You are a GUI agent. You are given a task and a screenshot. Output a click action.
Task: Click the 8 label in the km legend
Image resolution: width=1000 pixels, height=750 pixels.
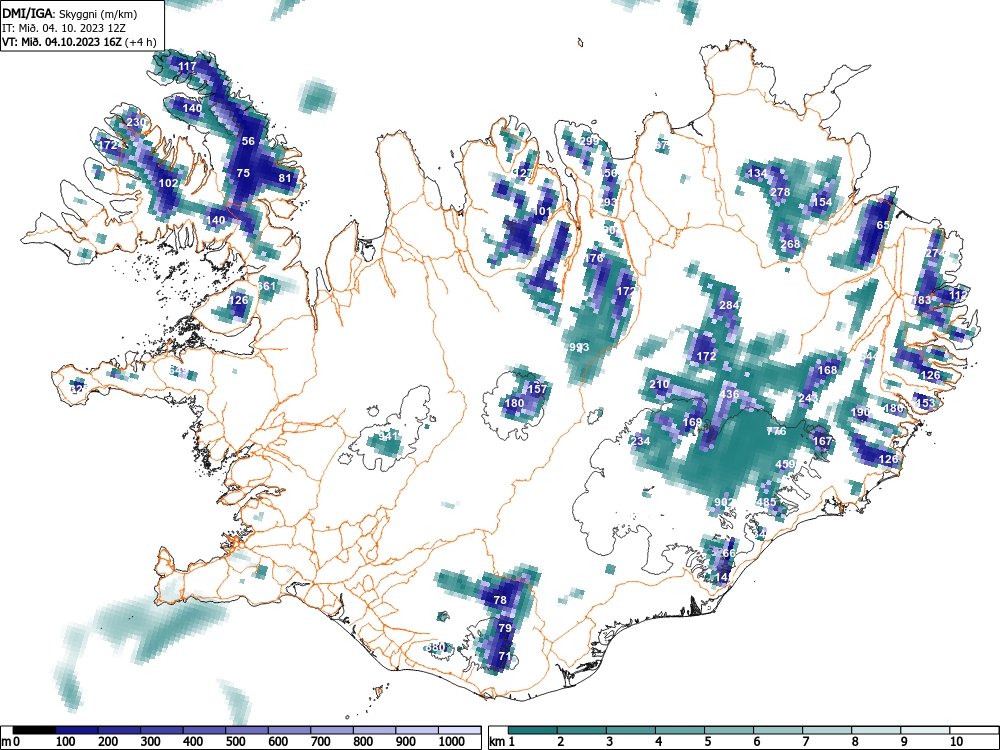pyautogui.click(x=855, y=742)
